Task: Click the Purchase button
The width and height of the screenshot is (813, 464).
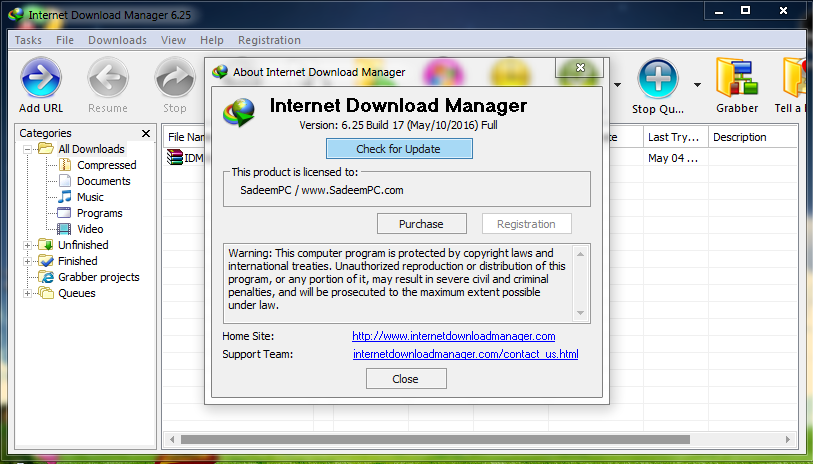Action: [421, 224]
